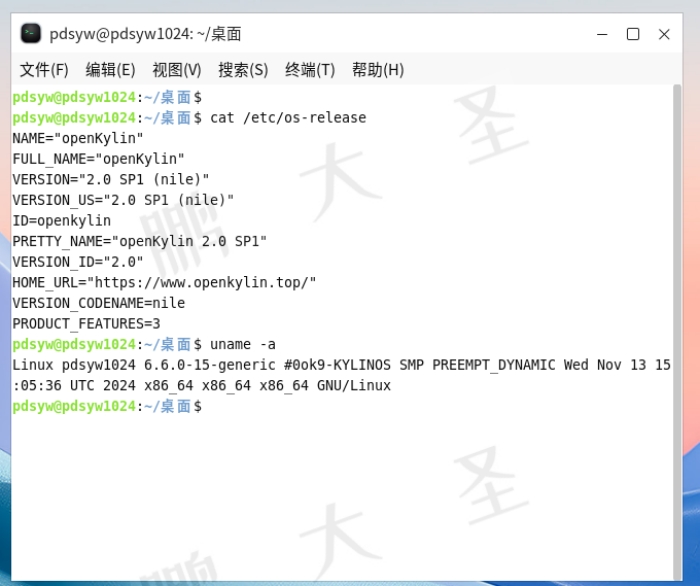
Task: Click the '#0ok9-KYLINOS' text
Action: (337, 365)
